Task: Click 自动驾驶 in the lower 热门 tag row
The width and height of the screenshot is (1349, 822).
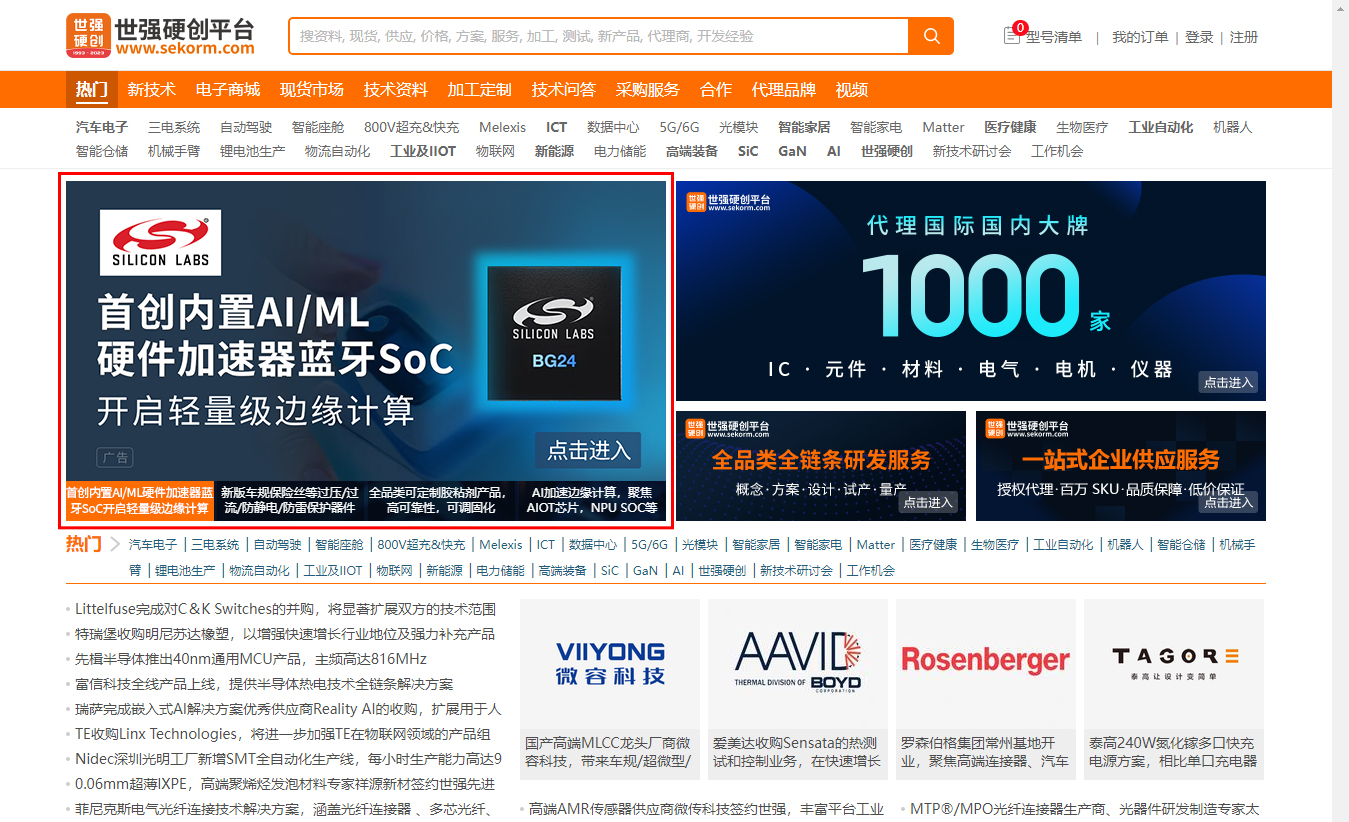Action: click(276, 545)
